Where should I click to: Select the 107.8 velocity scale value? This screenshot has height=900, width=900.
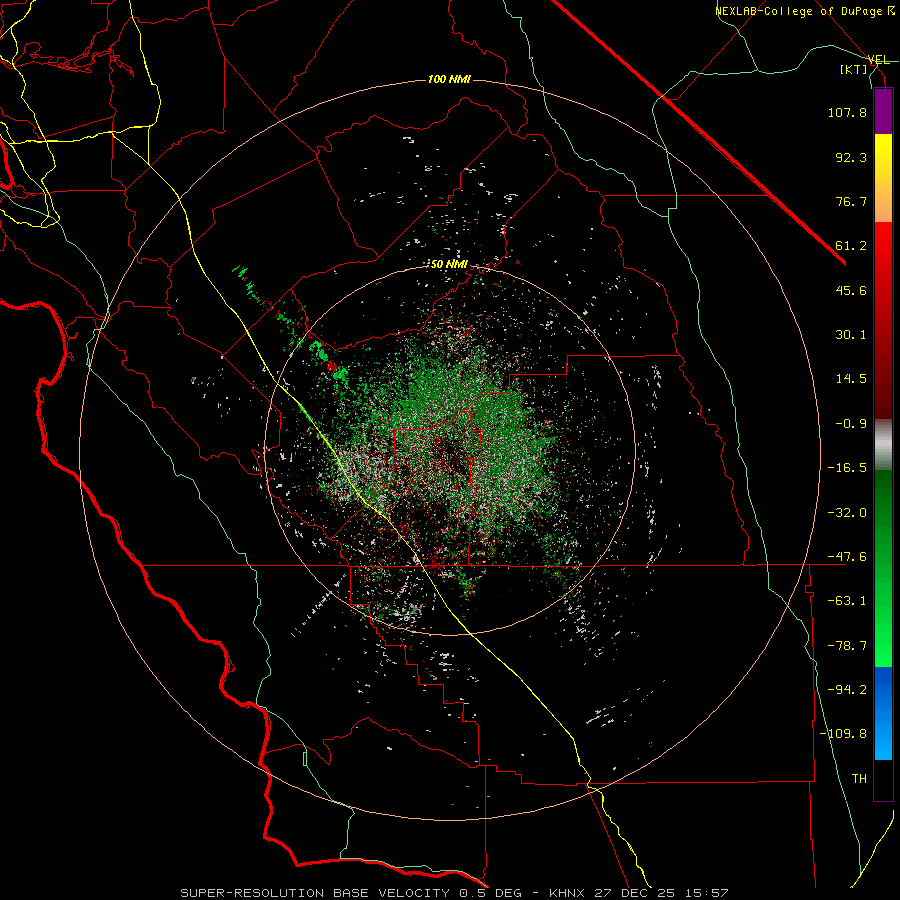tap(847, 112)
